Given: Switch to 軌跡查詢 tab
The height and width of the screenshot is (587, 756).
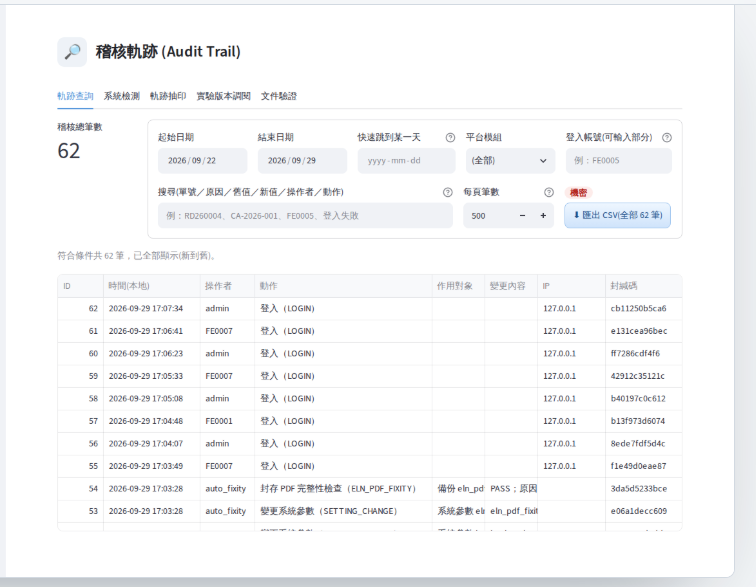Looking at the screenshot, I should (75, 96).
